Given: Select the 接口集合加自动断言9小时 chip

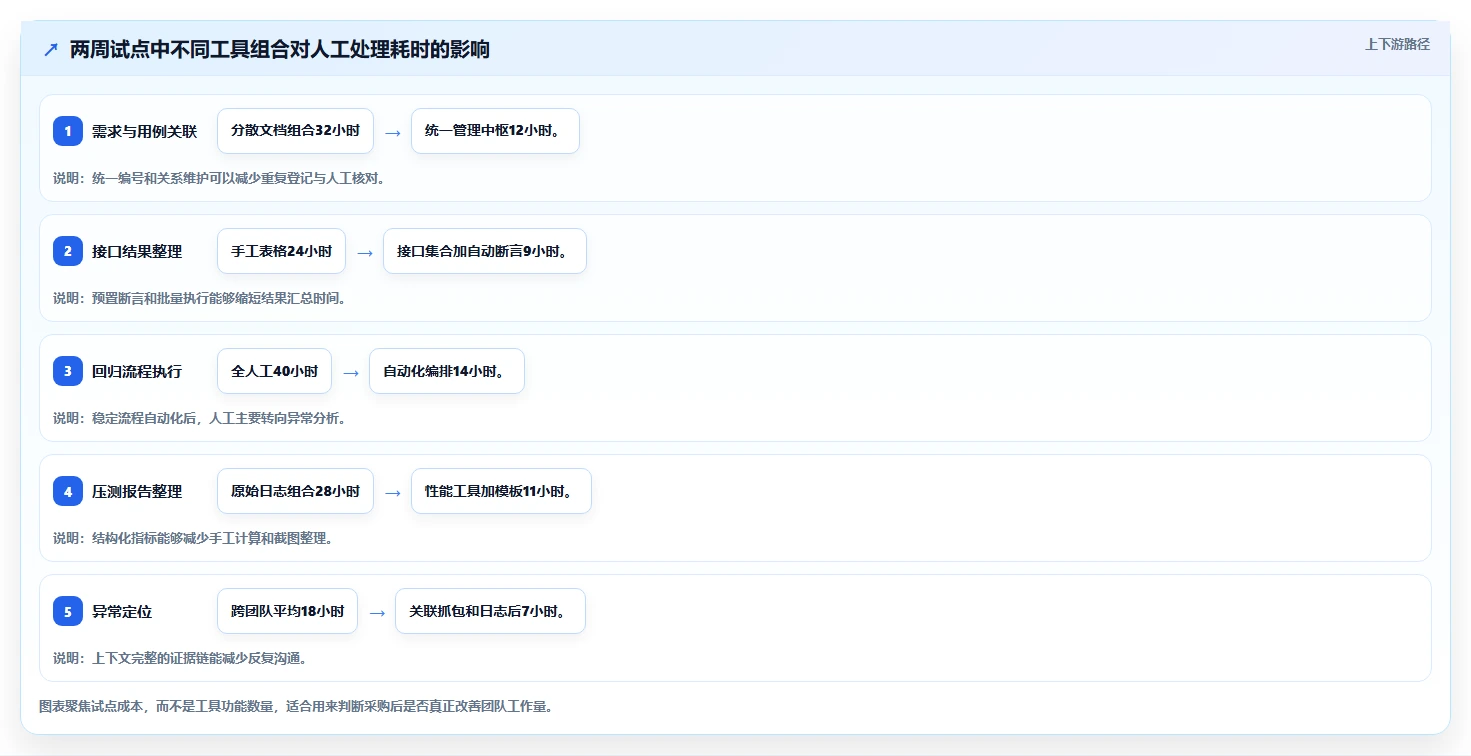Looking at the screenshot, I should click(x=485, y=251).
